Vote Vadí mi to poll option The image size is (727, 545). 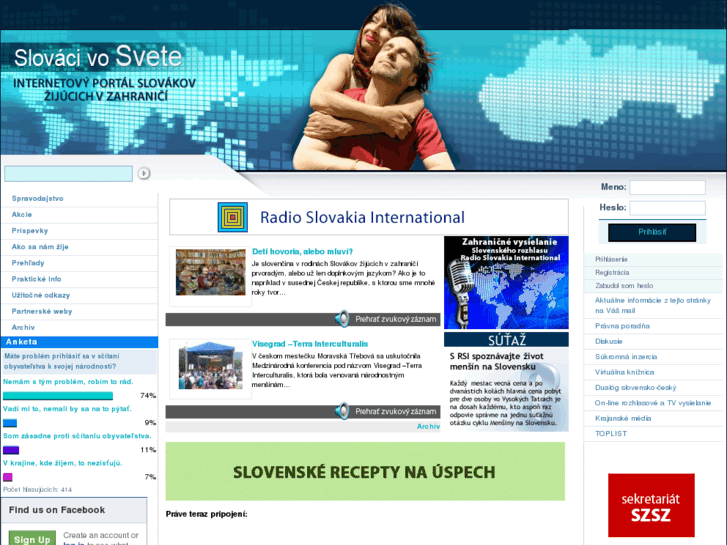click(67, 409)
